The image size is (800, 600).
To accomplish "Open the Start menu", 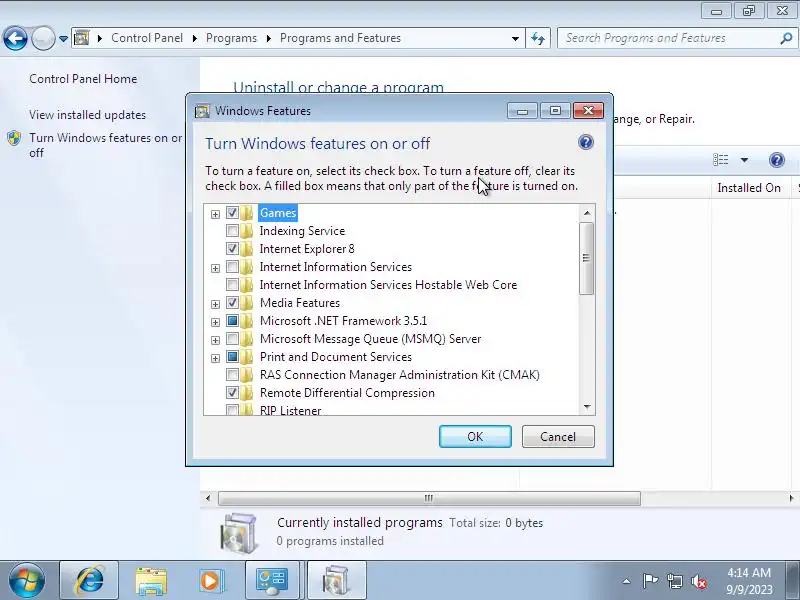I will point(27,581).
